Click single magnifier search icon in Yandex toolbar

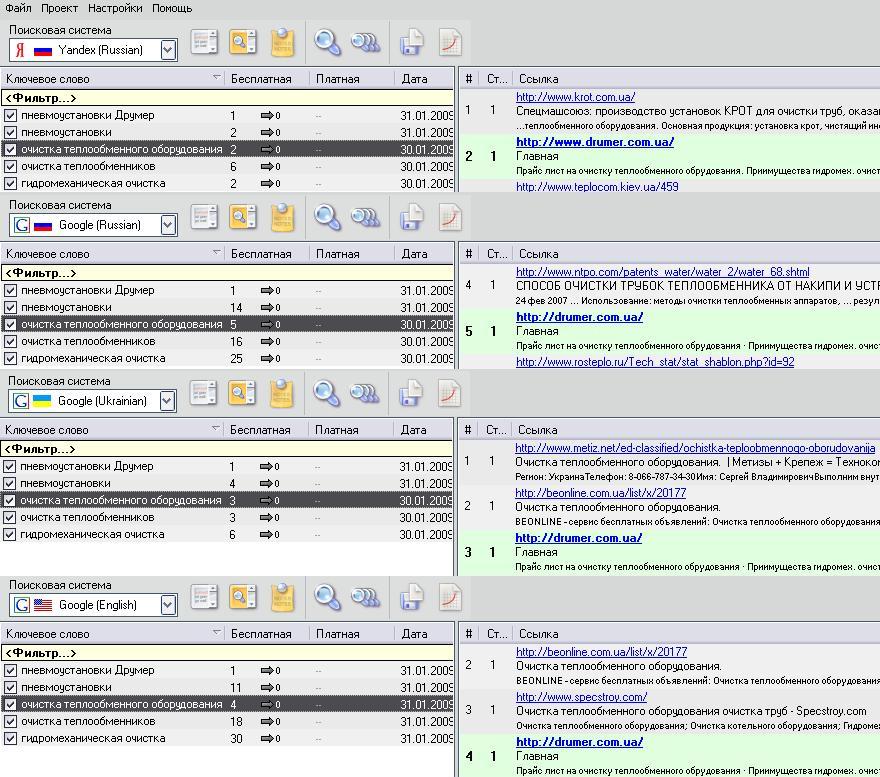point(326,42)
